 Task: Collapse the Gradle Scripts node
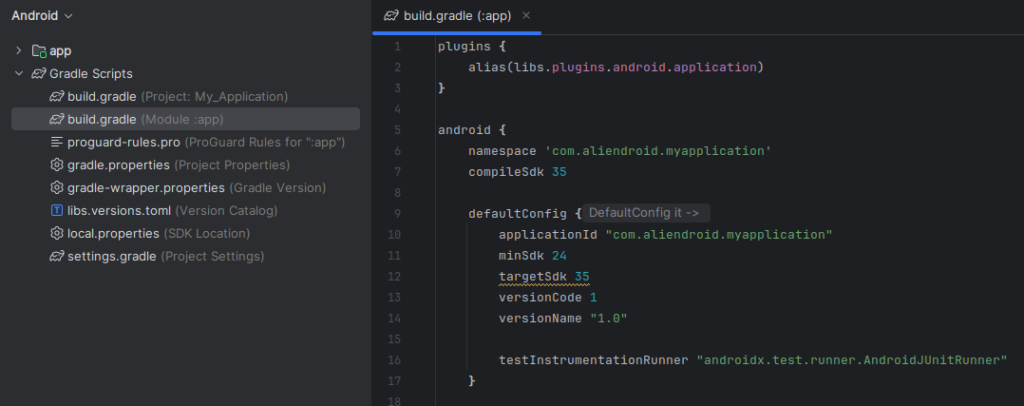pyautogui.click(x=18, y=73)
